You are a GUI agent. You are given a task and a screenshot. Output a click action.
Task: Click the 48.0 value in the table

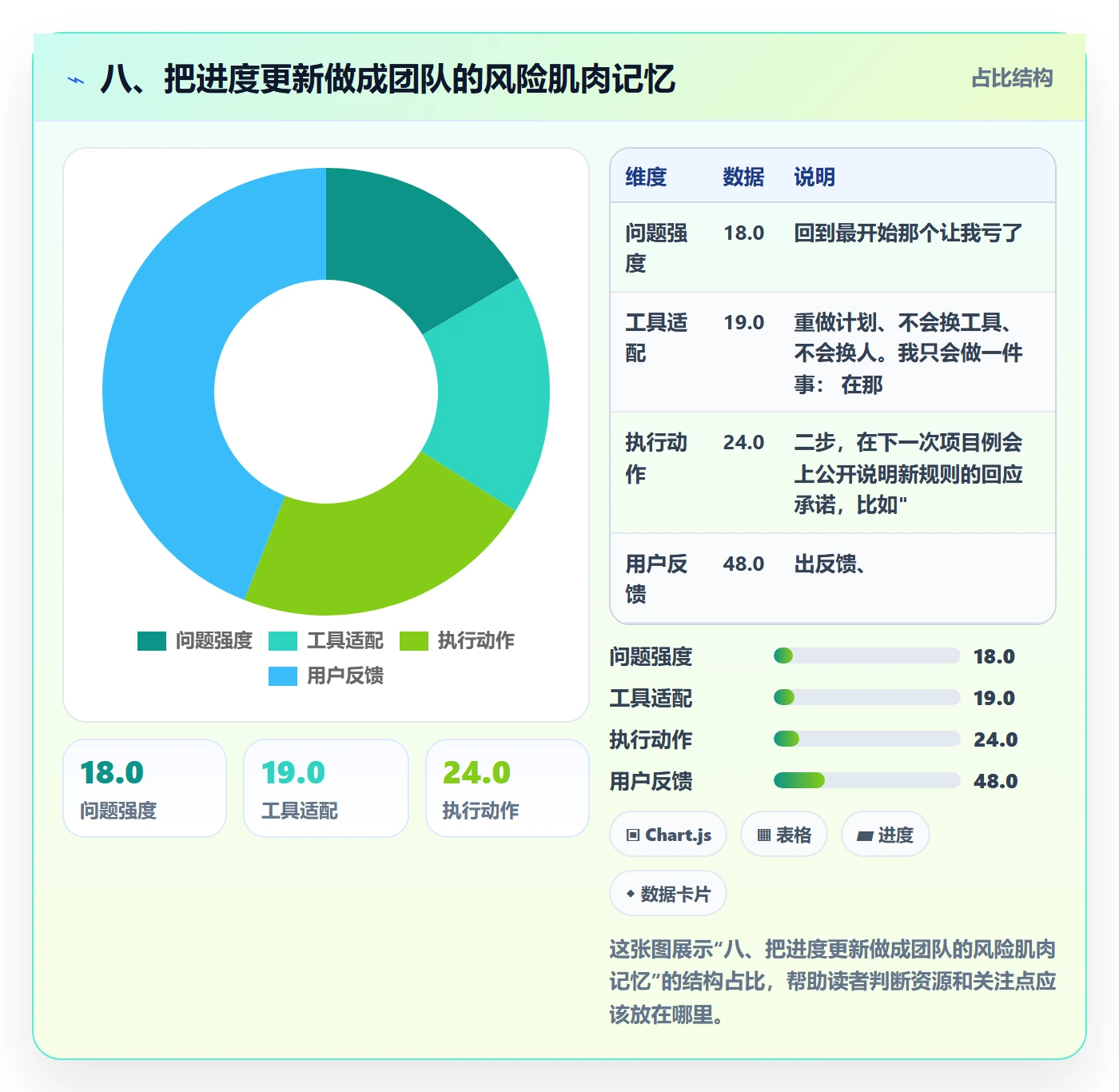click(x=743, y=564)
